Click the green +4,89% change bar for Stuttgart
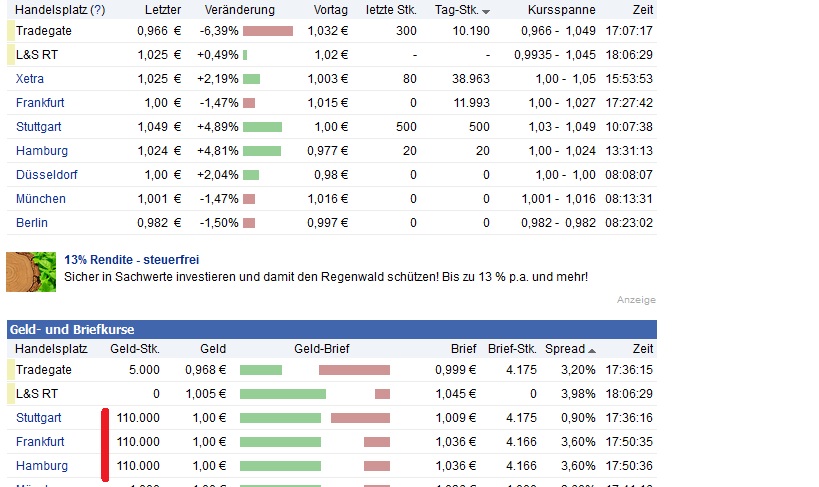Image resolution: width=819 pixels, height=487 pixels. tap(262, 127)
